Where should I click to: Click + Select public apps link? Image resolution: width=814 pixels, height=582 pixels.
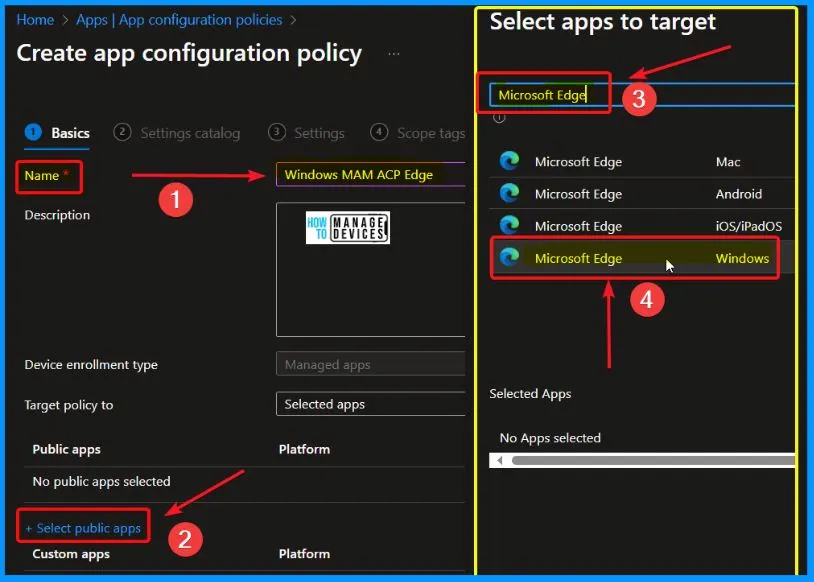pos(83,528)
